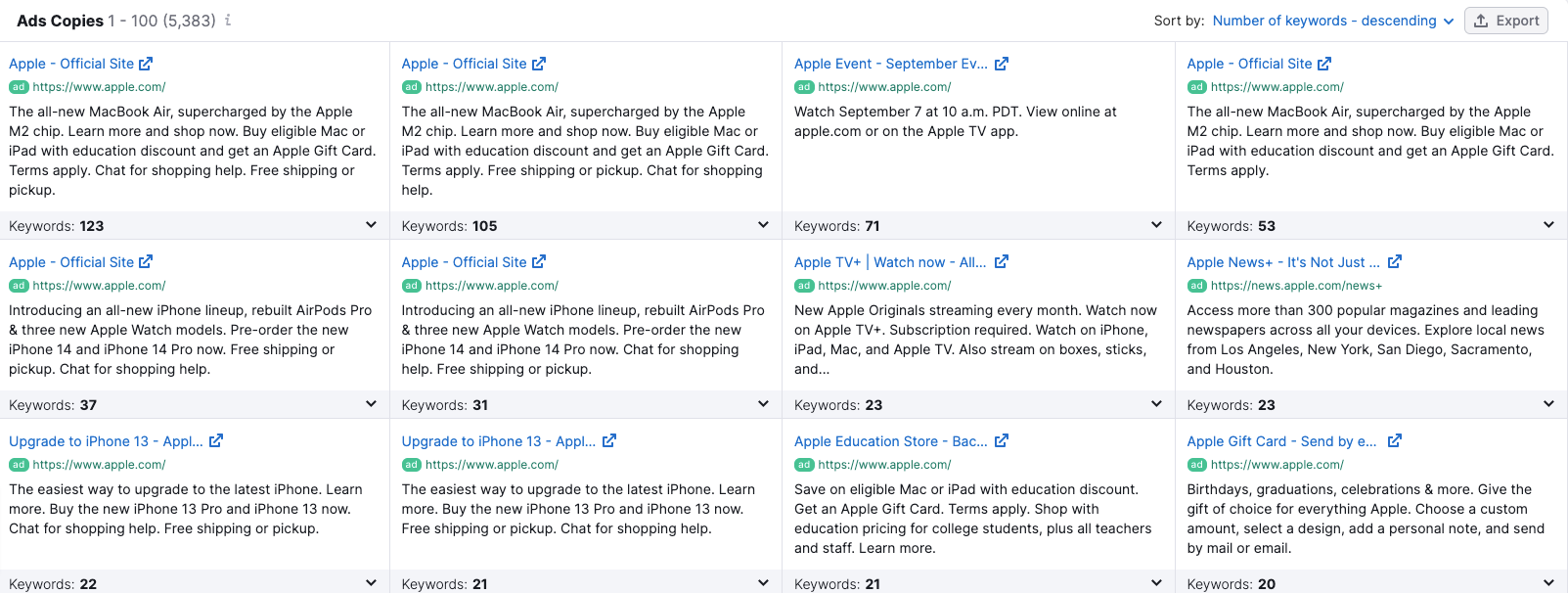Click the upload icon inside Export button
Viewport: 1568px width, 593px height.
1483,20
